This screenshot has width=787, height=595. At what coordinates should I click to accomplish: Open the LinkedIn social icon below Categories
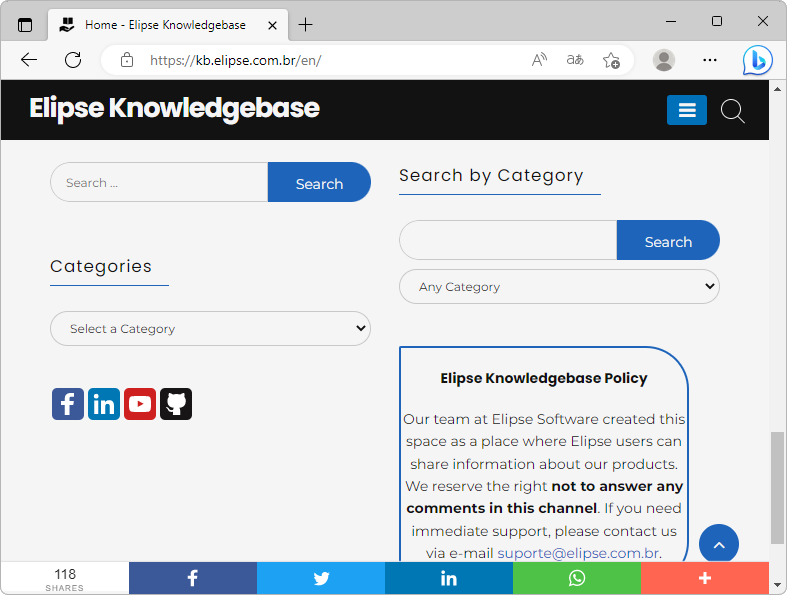pyautogui.click(x=104, y=404)
